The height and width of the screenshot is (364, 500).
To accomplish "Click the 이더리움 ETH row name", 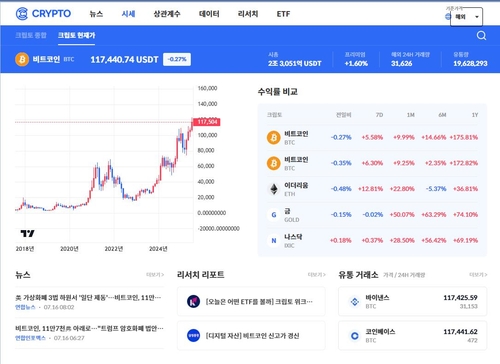I will 296,189.
